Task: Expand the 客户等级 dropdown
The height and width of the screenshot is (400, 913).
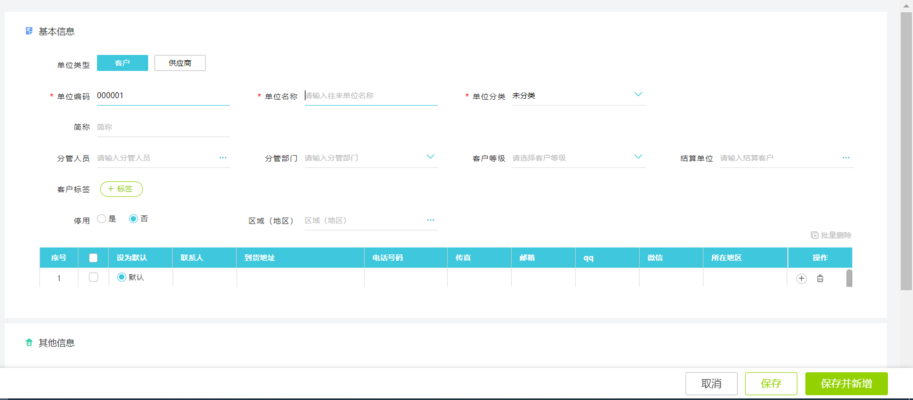Action: (638, 157)
